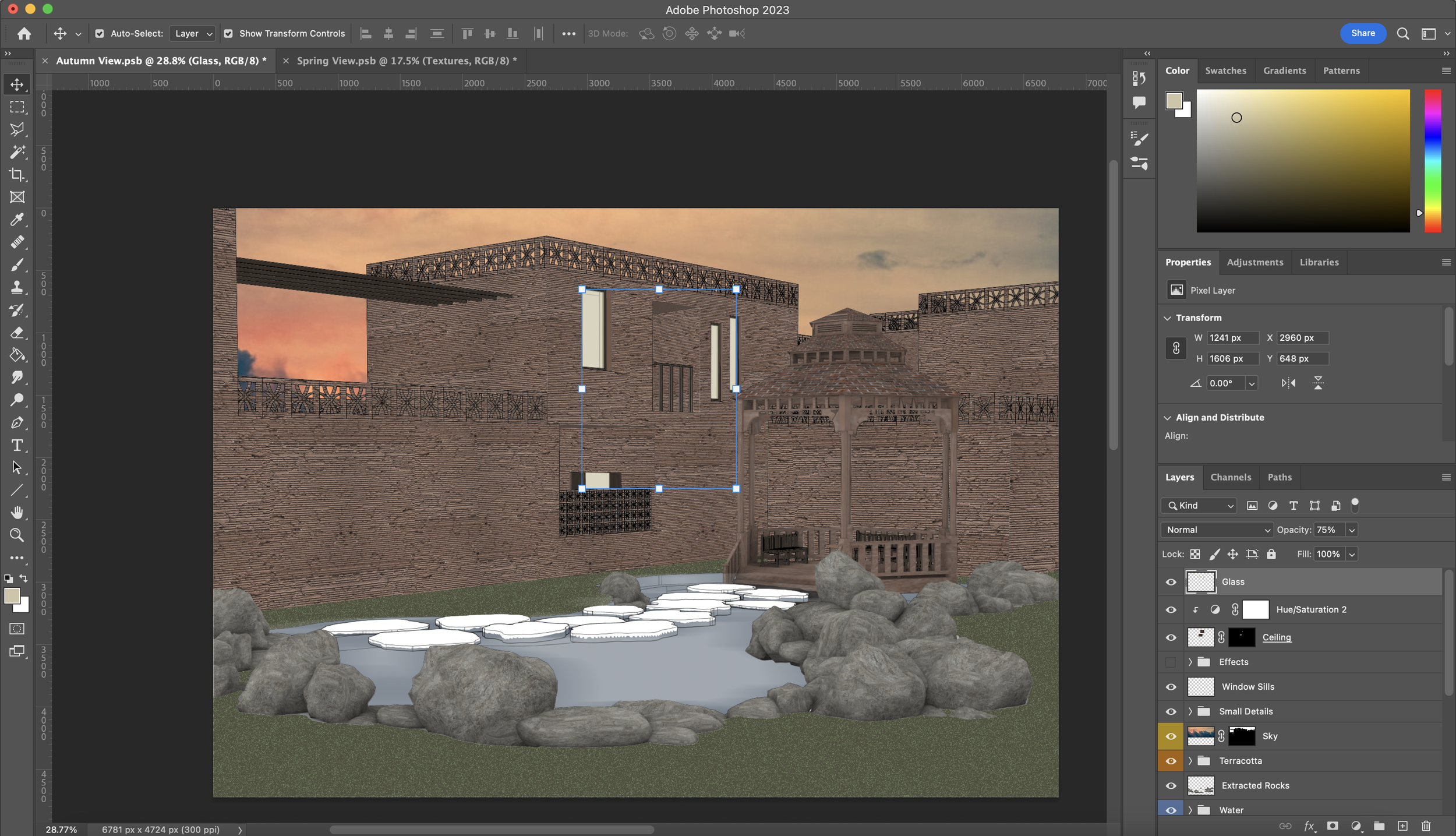Screen dimensions: 1456x836
Task: Switch to the Adjustments tab
Action: 1254,262
